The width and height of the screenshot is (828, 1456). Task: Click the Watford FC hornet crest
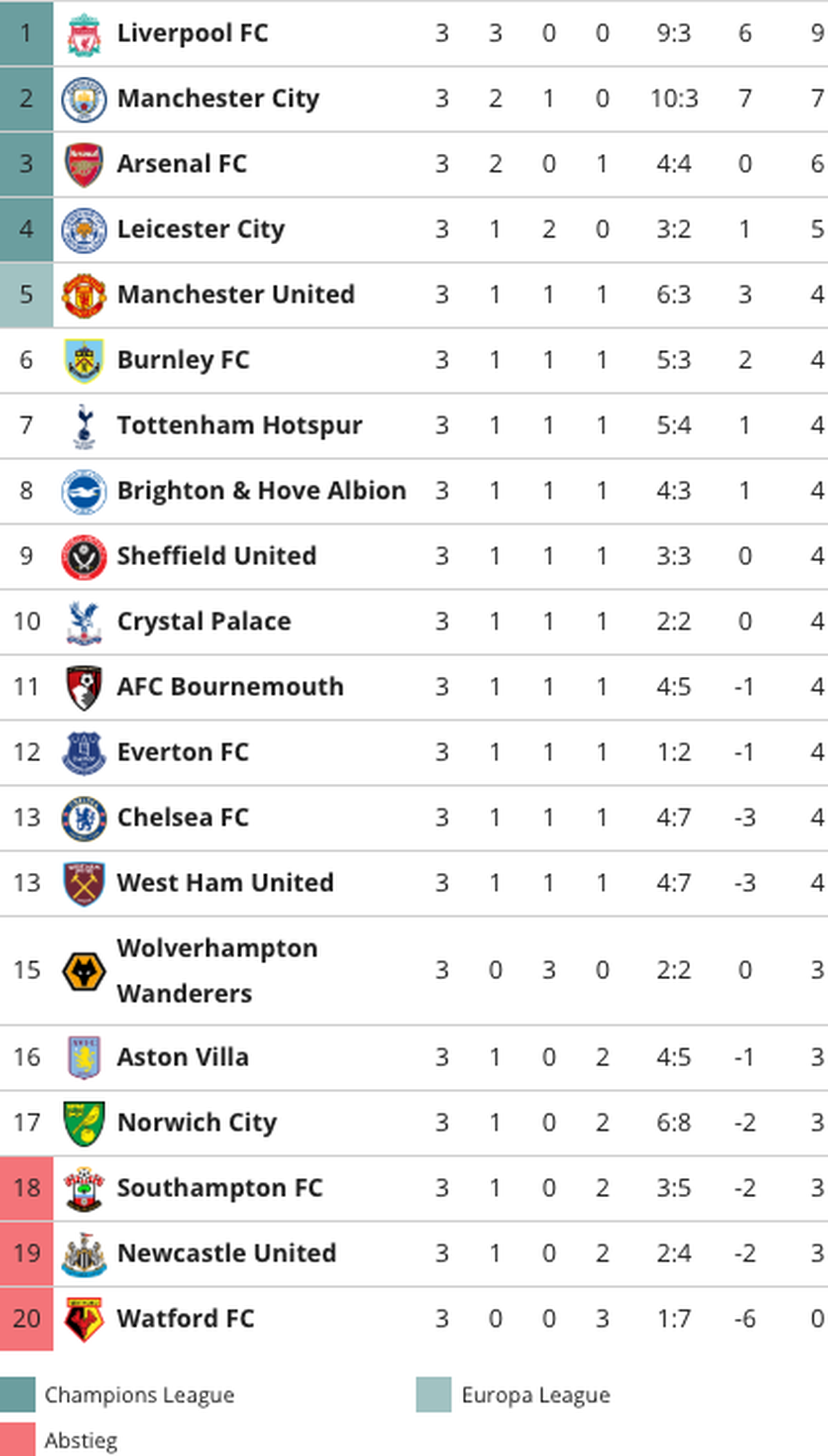point(83,1320)
